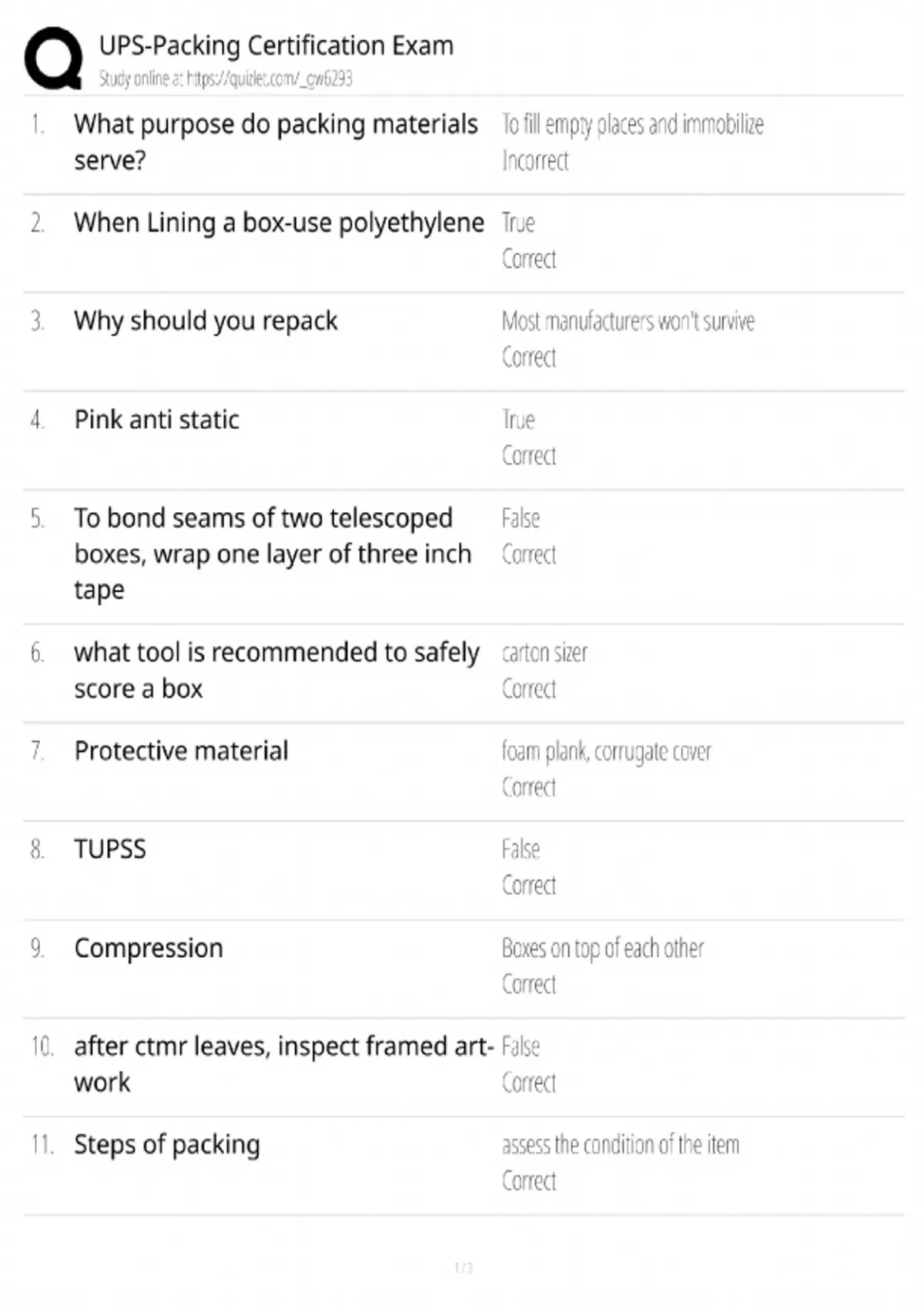The image size is (924, 1309).
Task: Click the 'Compression' term
Action: pos(149,948)
